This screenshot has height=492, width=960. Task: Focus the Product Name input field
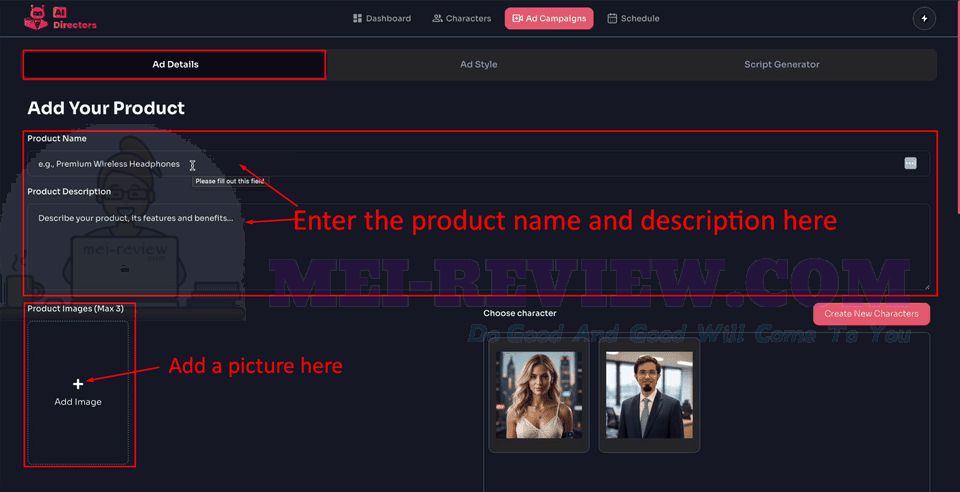[478, 164]
